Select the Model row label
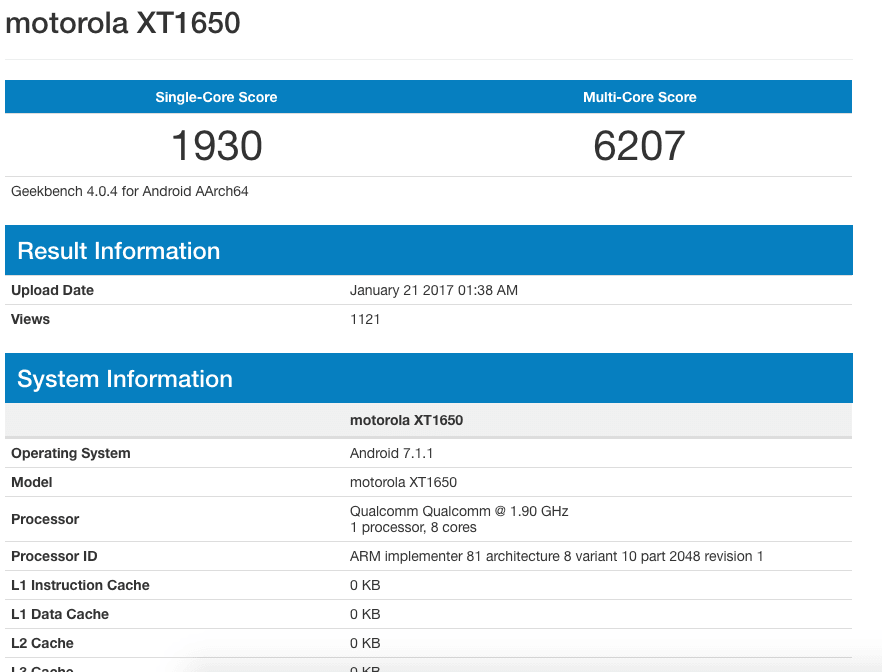Viewport: 882px width, 672px height. click(x=32, y=482)
